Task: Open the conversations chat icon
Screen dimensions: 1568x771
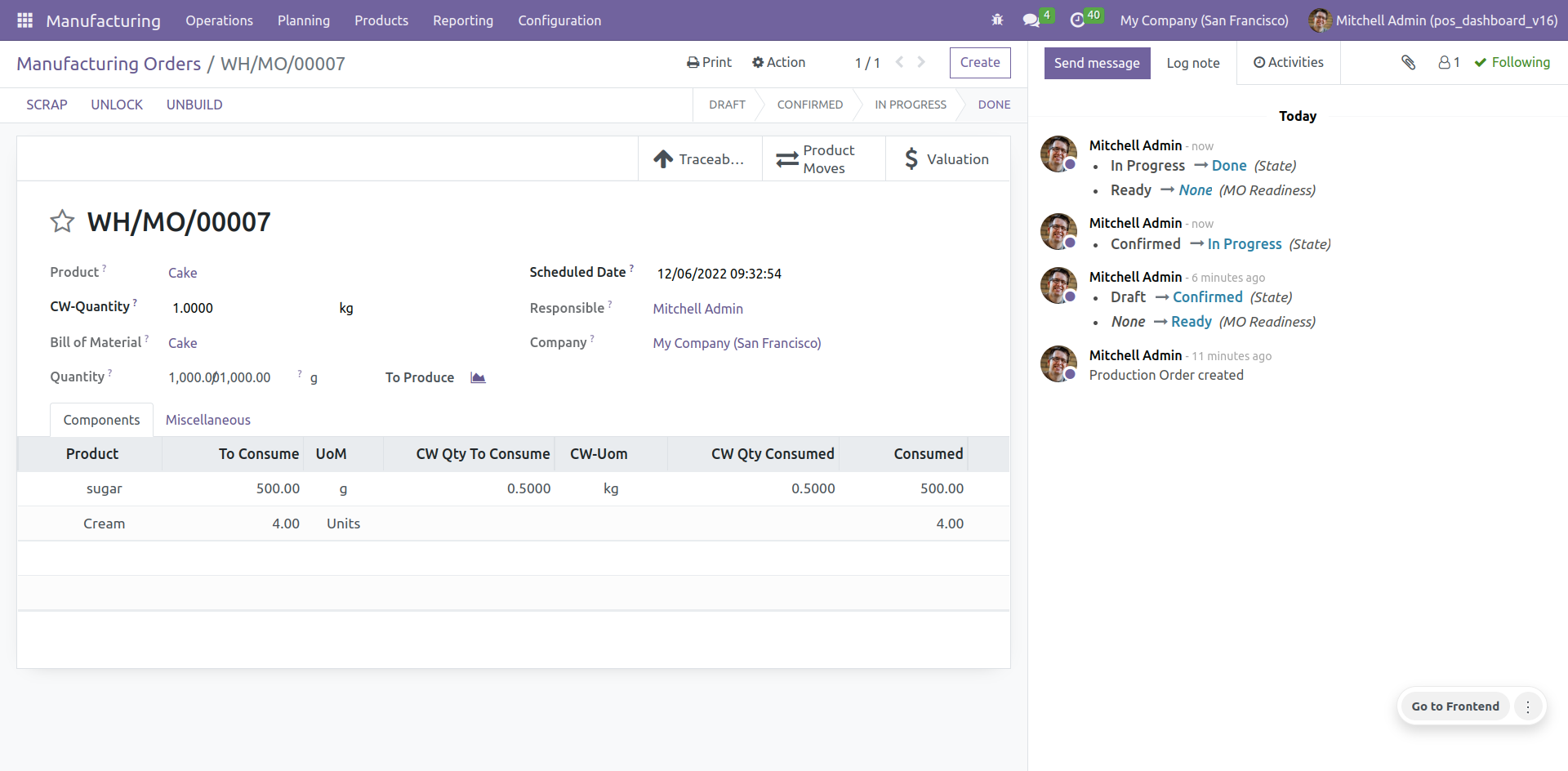Action: [1031, 20]
